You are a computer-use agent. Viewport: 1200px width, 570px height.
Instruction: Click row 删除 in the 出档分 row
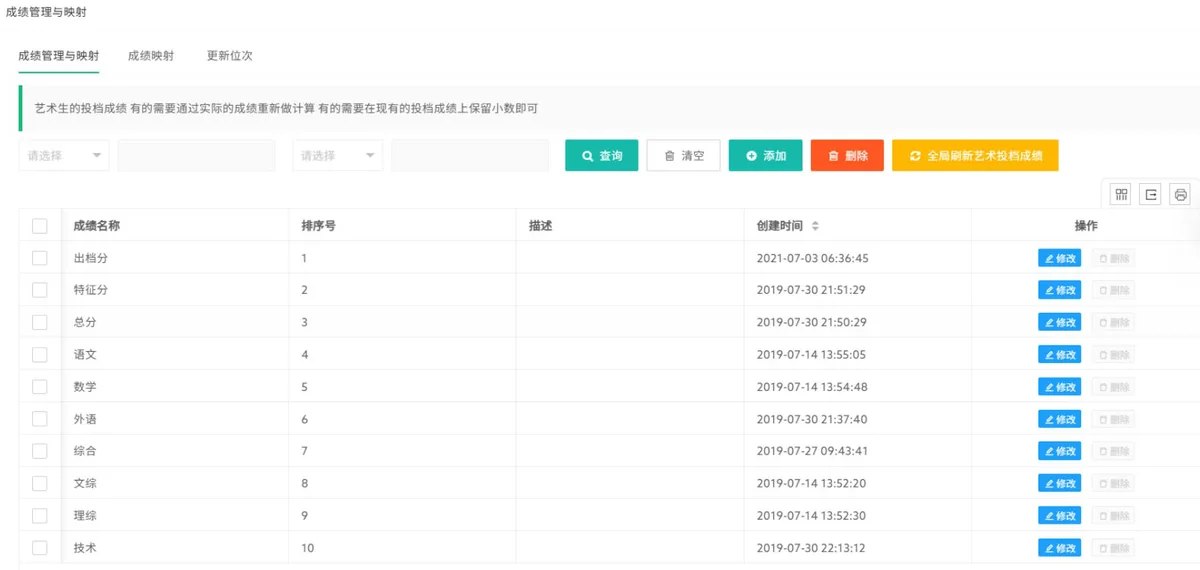[x=1114, y=258]
